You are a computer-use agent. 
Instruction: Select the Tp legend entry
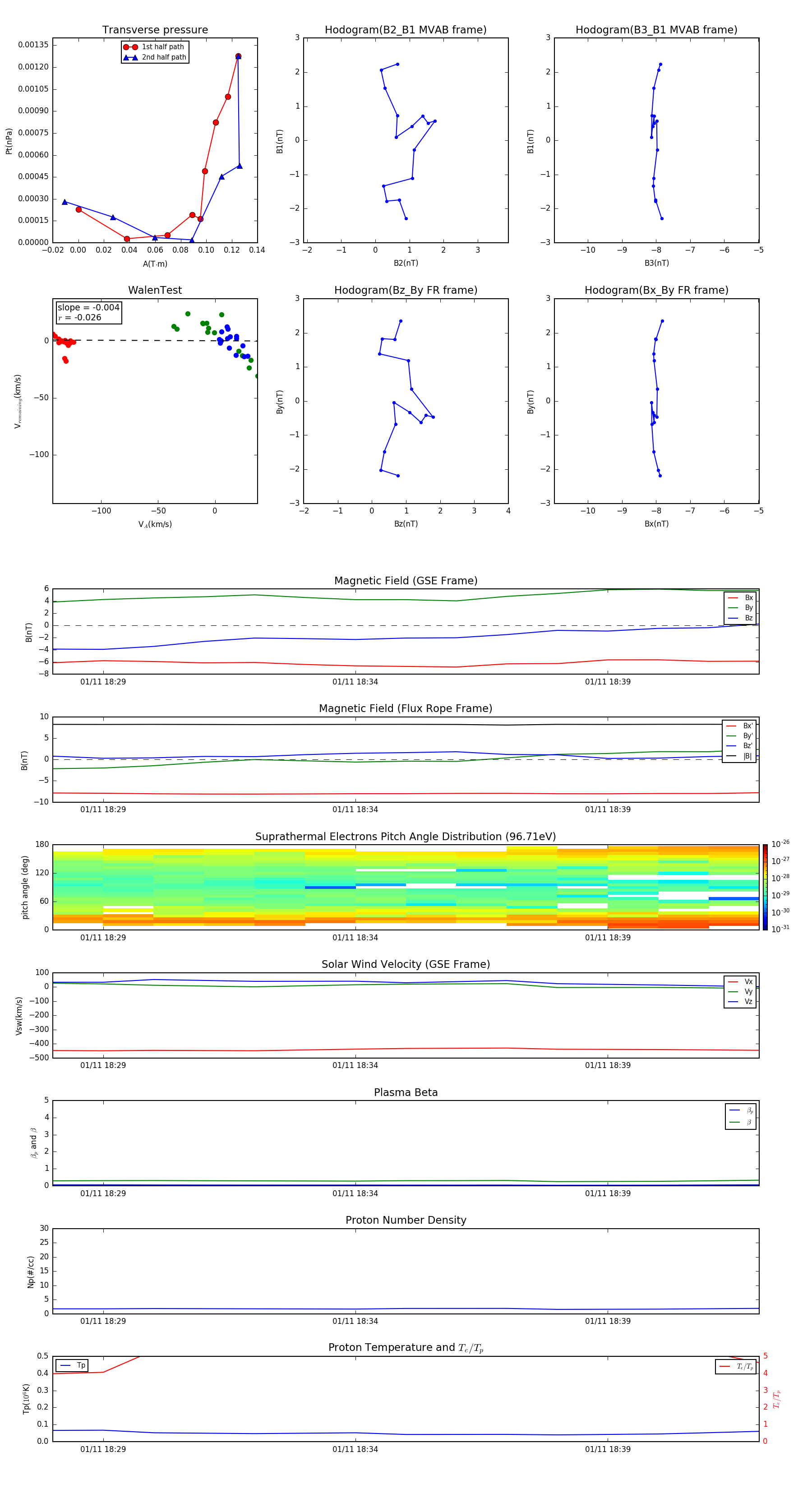tap(72, 1365)
